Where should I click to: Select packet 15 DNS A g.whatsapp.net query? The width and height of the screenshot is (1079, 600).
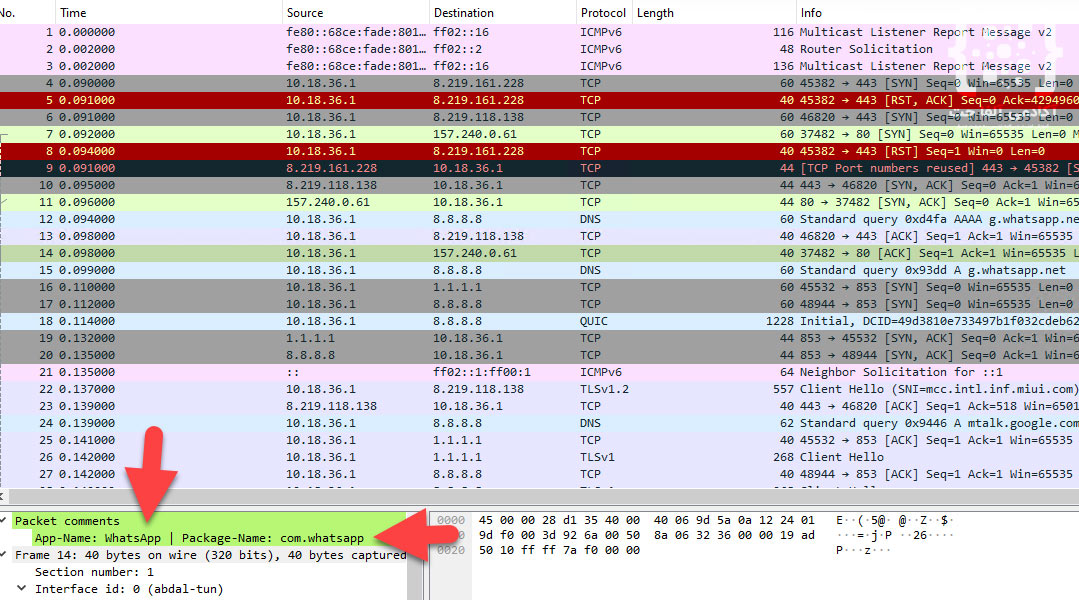540,270
